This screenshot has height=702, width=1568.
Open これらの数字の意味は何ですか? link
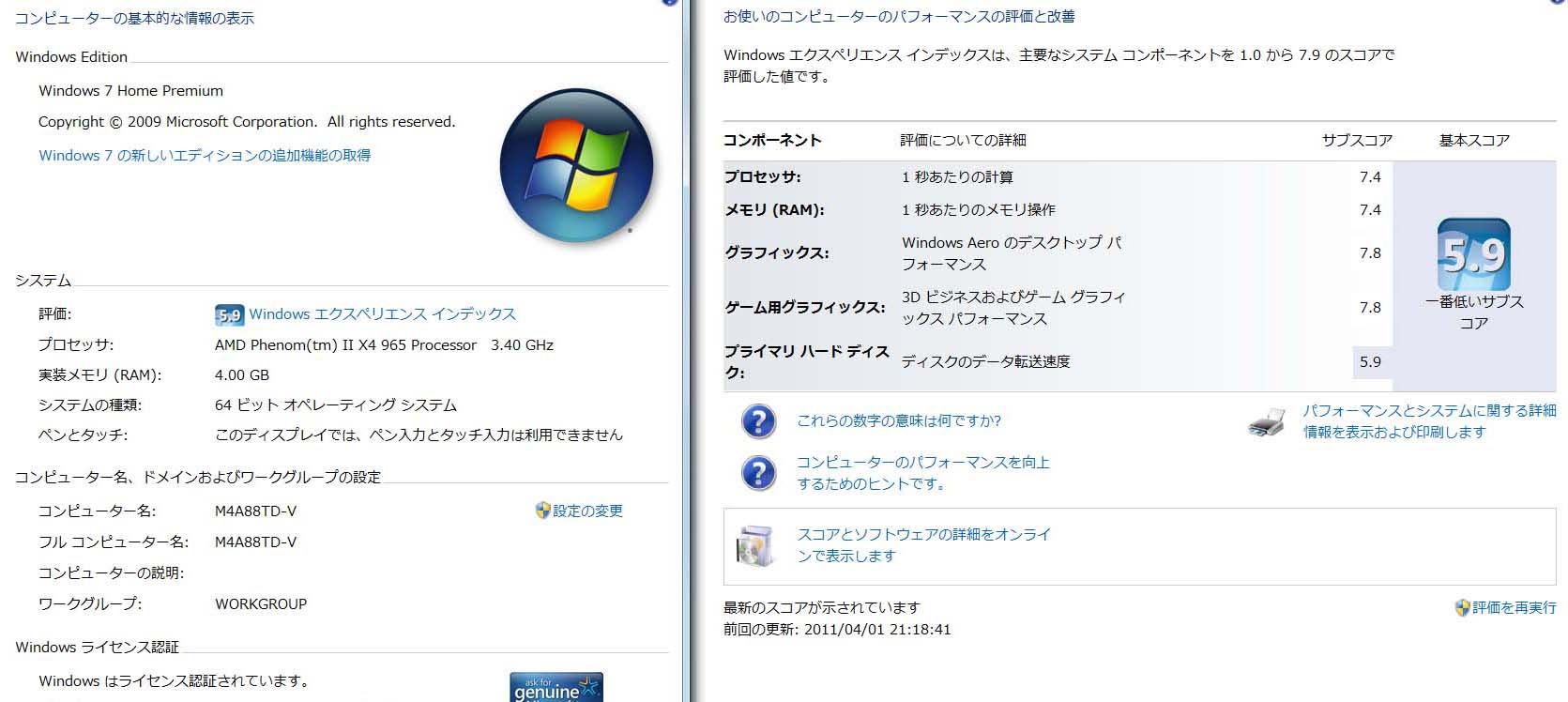[x=899, y=421]
